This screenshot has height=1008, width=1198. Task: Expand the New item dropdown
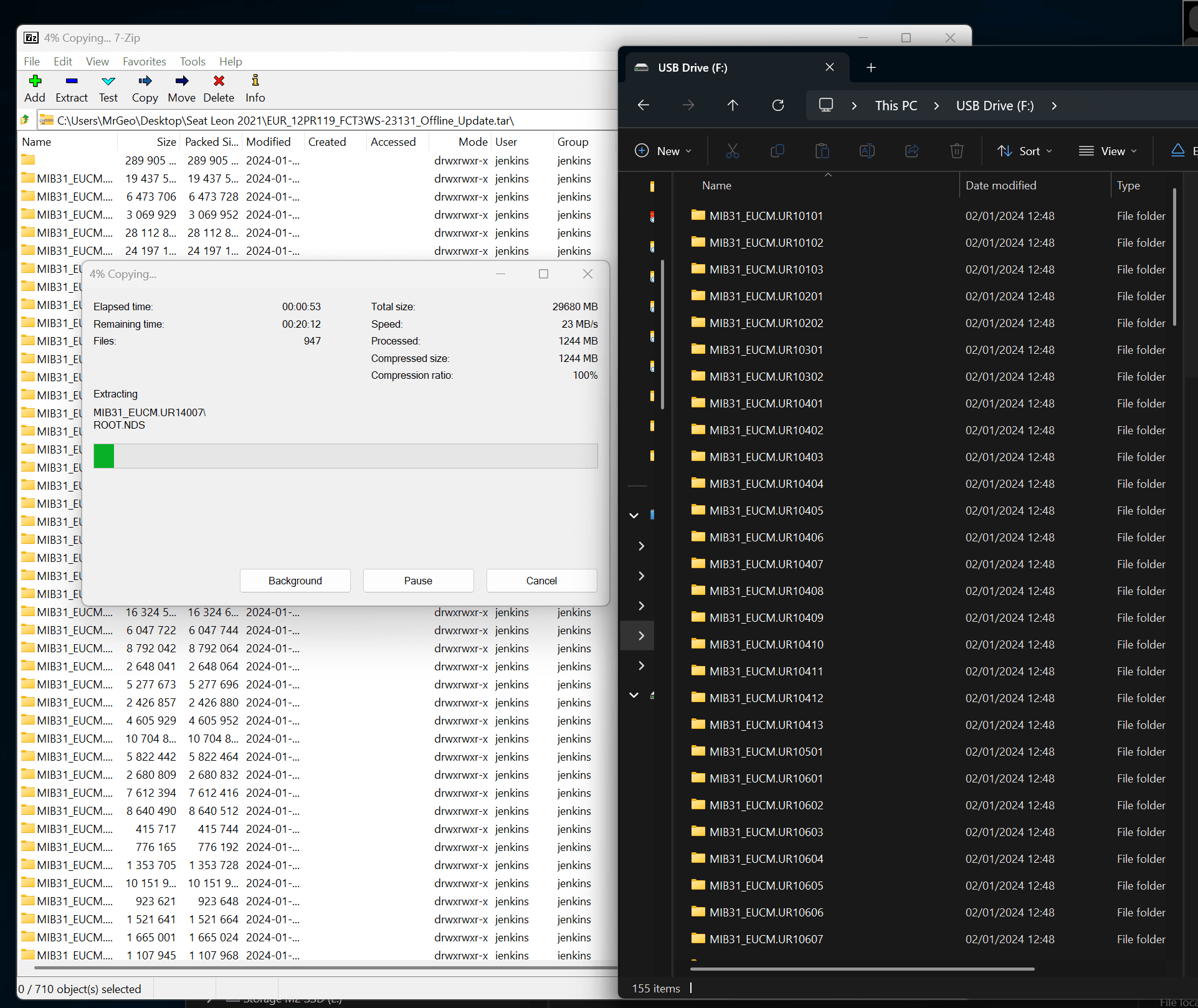663,151
